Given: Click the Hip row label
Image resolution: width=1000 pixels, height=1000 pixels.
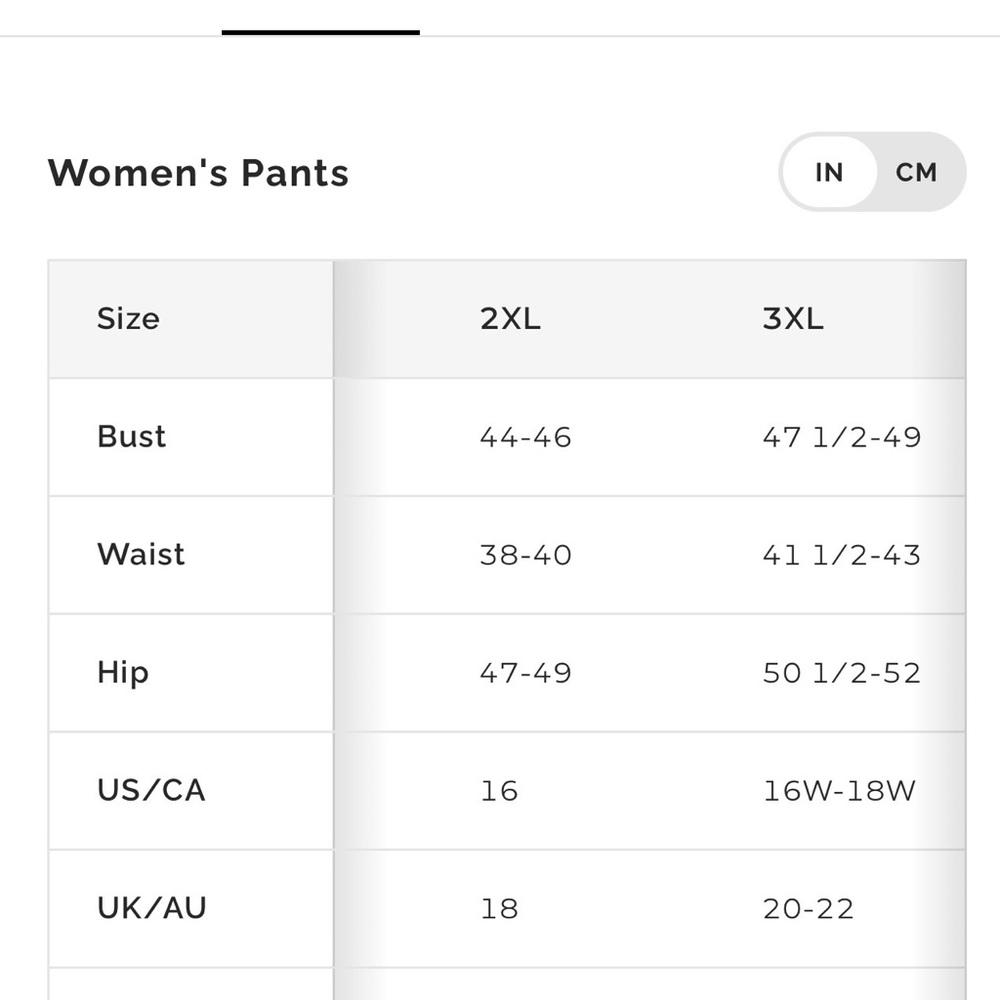Looking at the screenshot, I should (123, 673).
